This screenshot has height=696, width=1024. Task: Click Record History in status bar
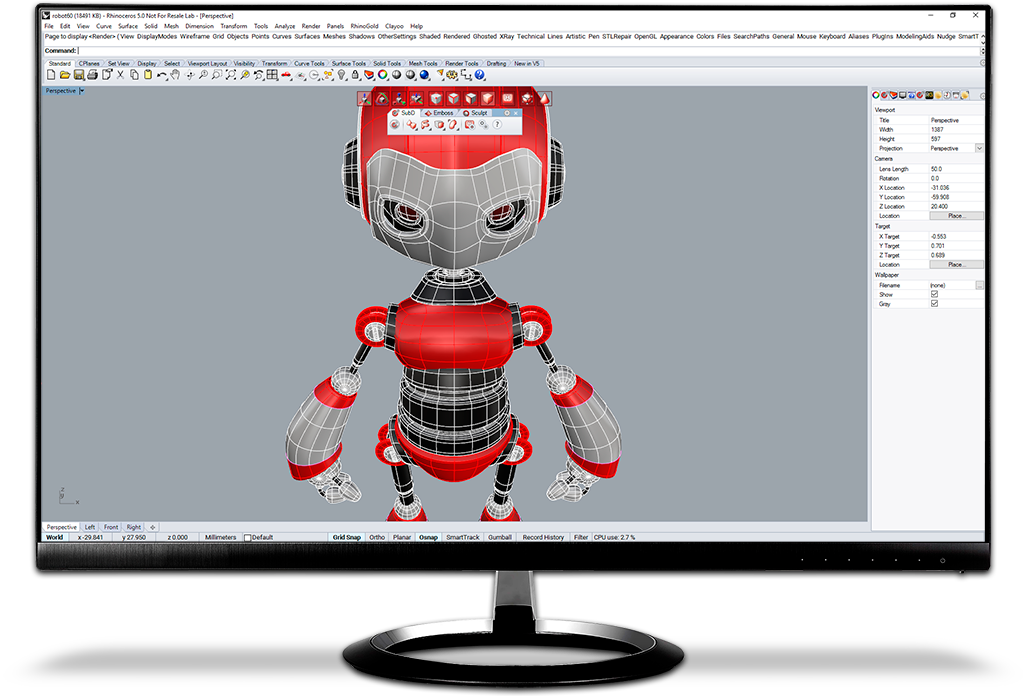pyautogui.click(x=543, y=537)
